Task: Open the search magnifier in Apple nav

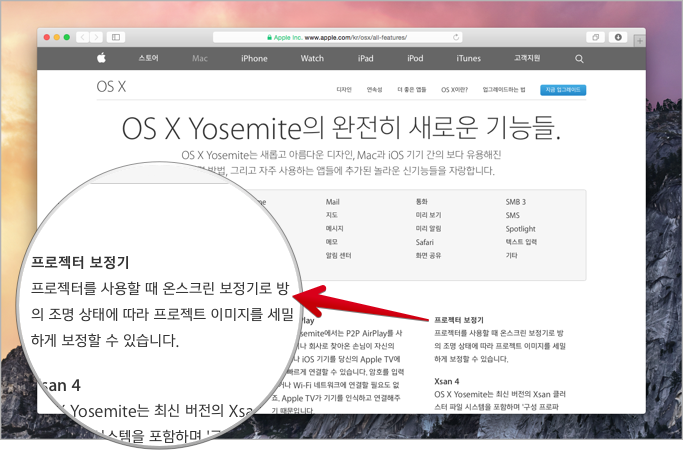Action: [x=579, y=59]
